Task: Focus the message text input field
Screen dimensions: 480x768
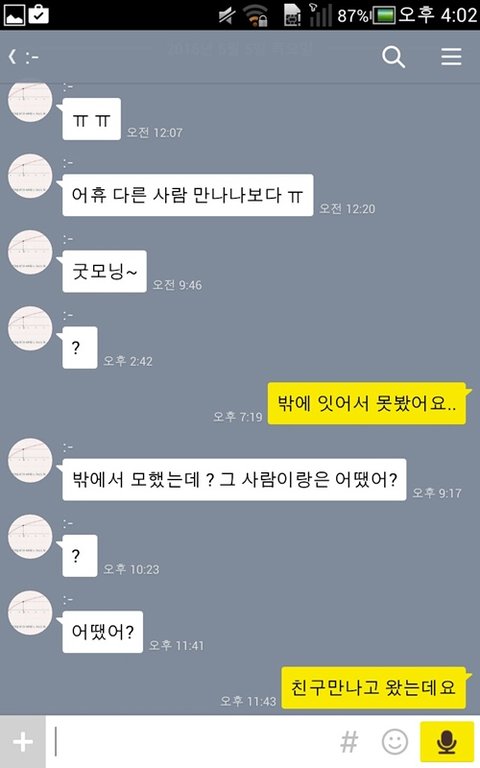Action: click(x=193, y=742)
